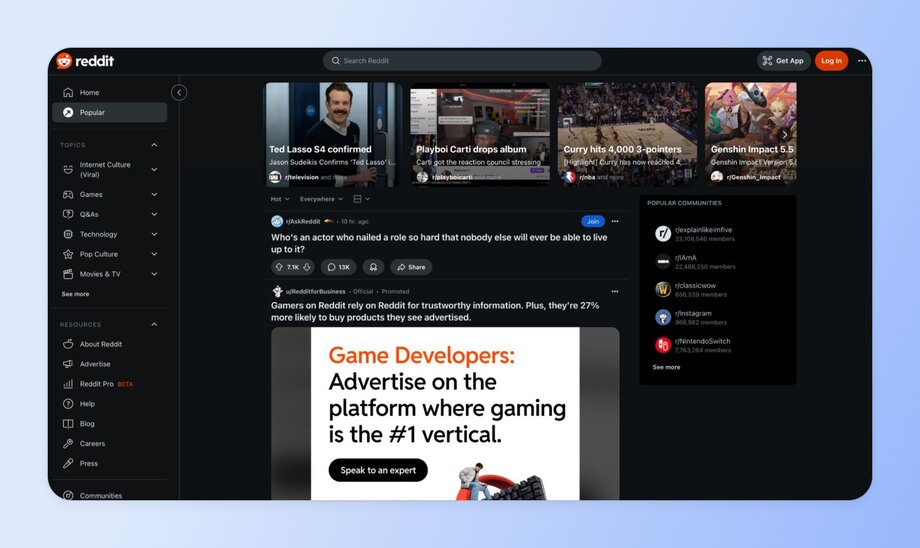
Task: Open the Home page from sidebar
Action: (x=109, y=92)
